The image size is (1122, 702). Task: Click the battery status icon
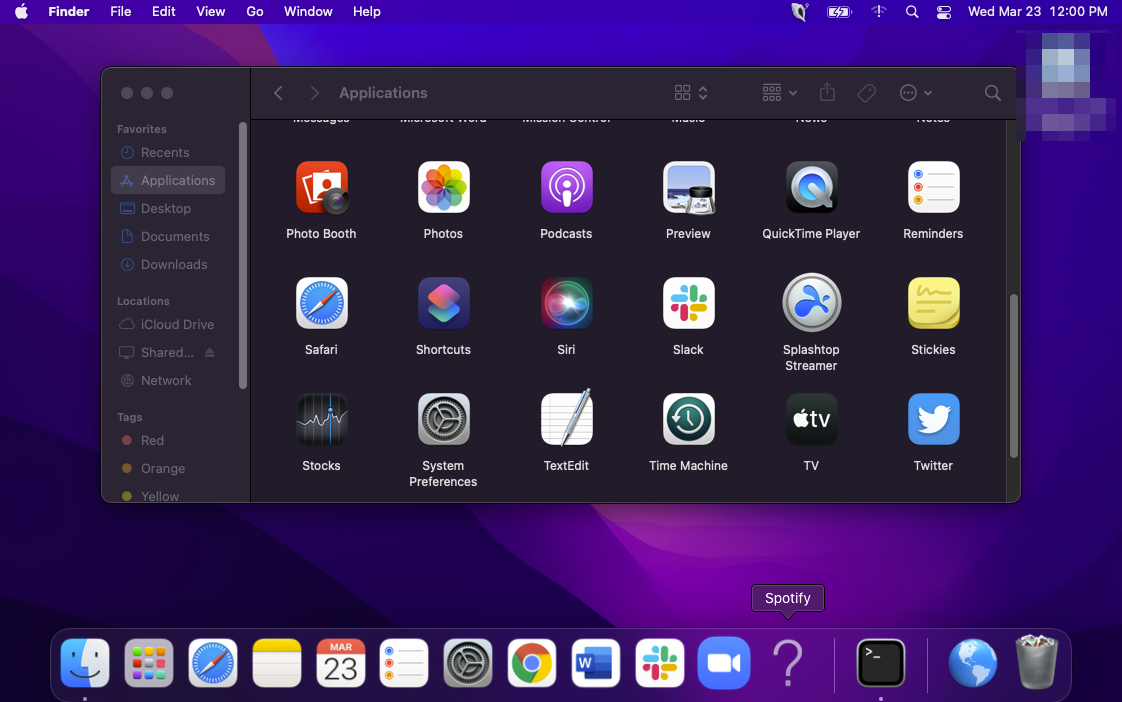tap(839, 11)
